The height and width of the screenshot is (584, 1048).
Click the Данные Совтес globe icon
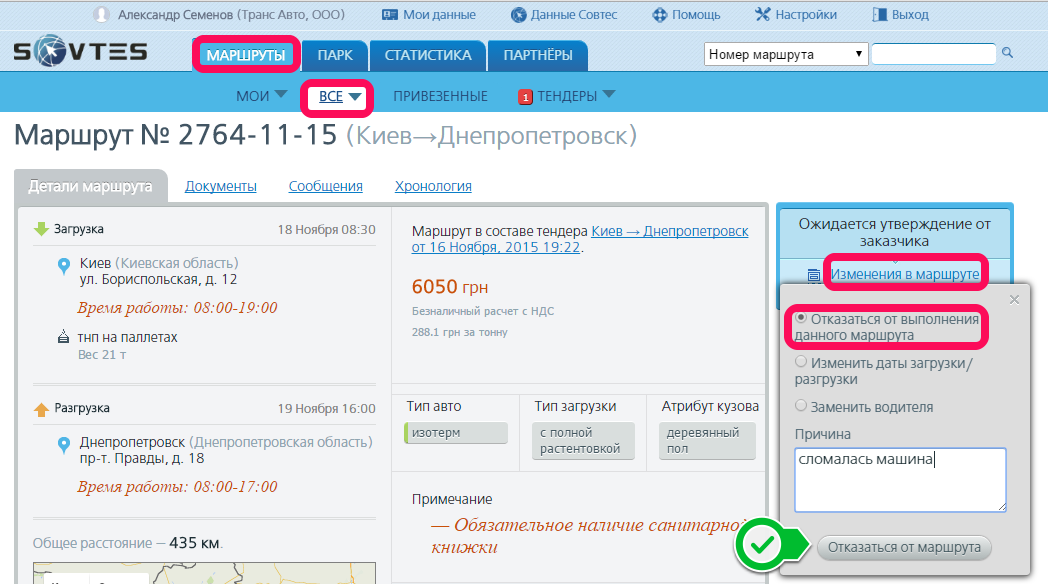pos(518,15)
